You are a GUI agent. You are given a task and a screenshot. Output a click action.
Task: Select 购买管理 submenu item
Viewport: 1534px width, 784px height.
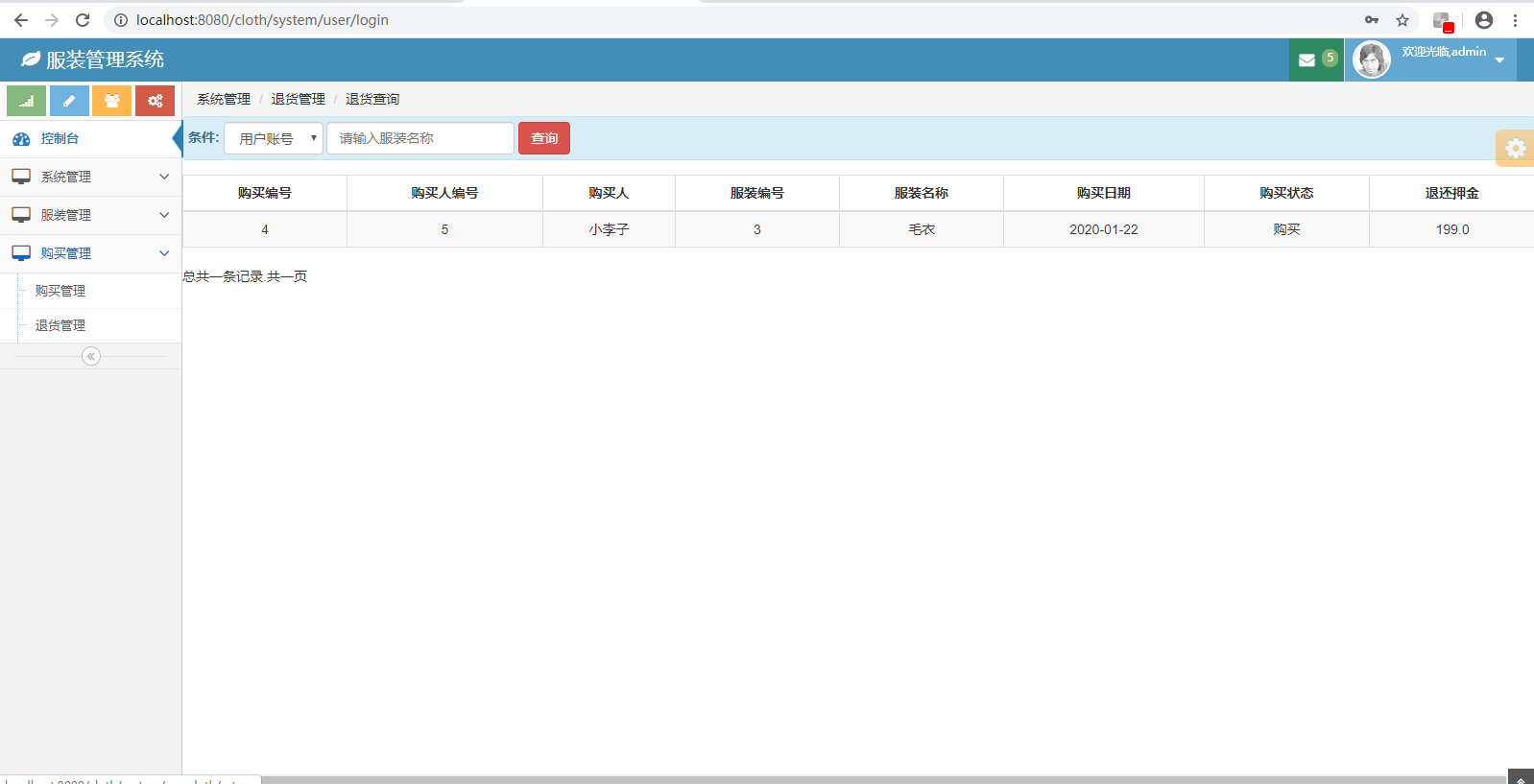60,291
